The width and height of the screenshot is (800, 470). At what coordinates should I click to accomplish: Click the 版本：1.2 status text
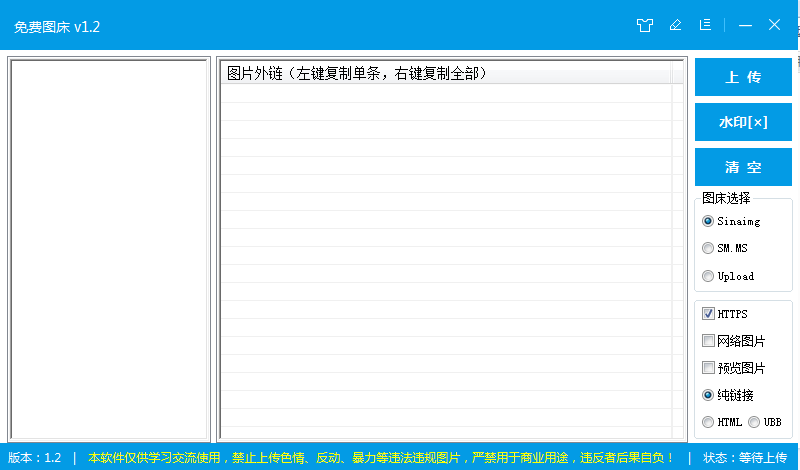[35, 458]
